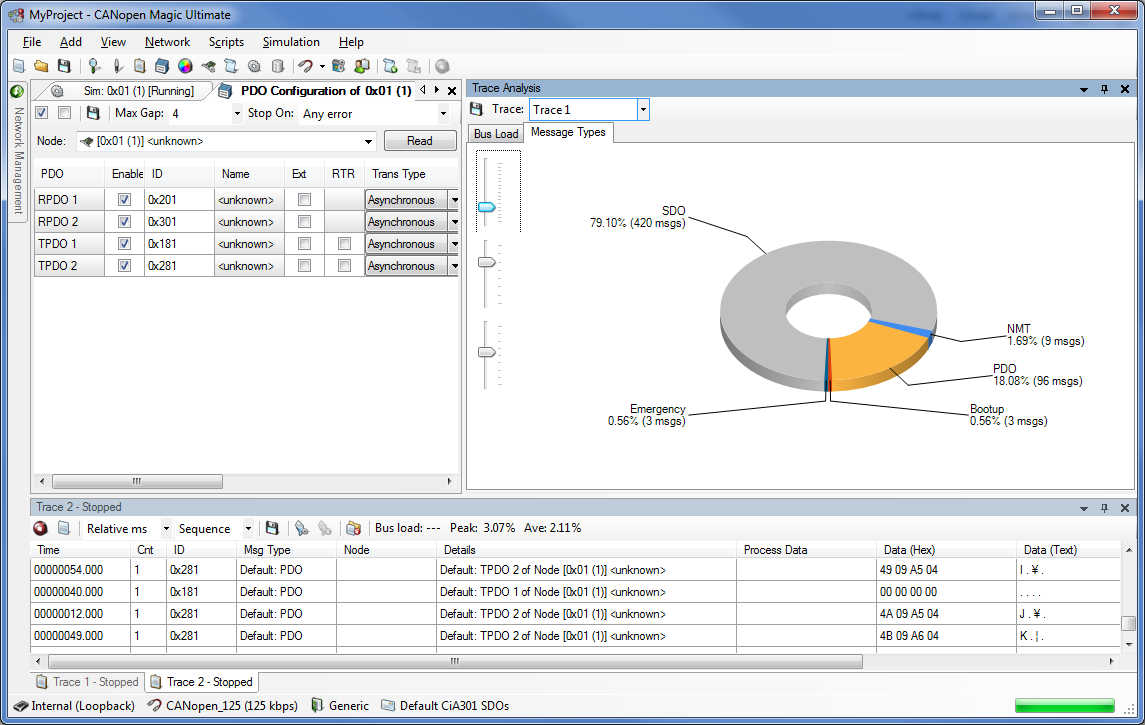Switch to the Bus Load tab

[496, 134]
